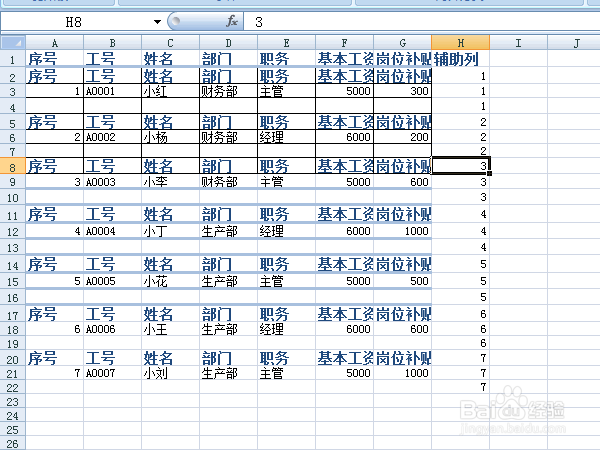The height and width of the screenshot is (450, 600).
Task: Click cell C15 containing 小花
Action: click(170, 281)
